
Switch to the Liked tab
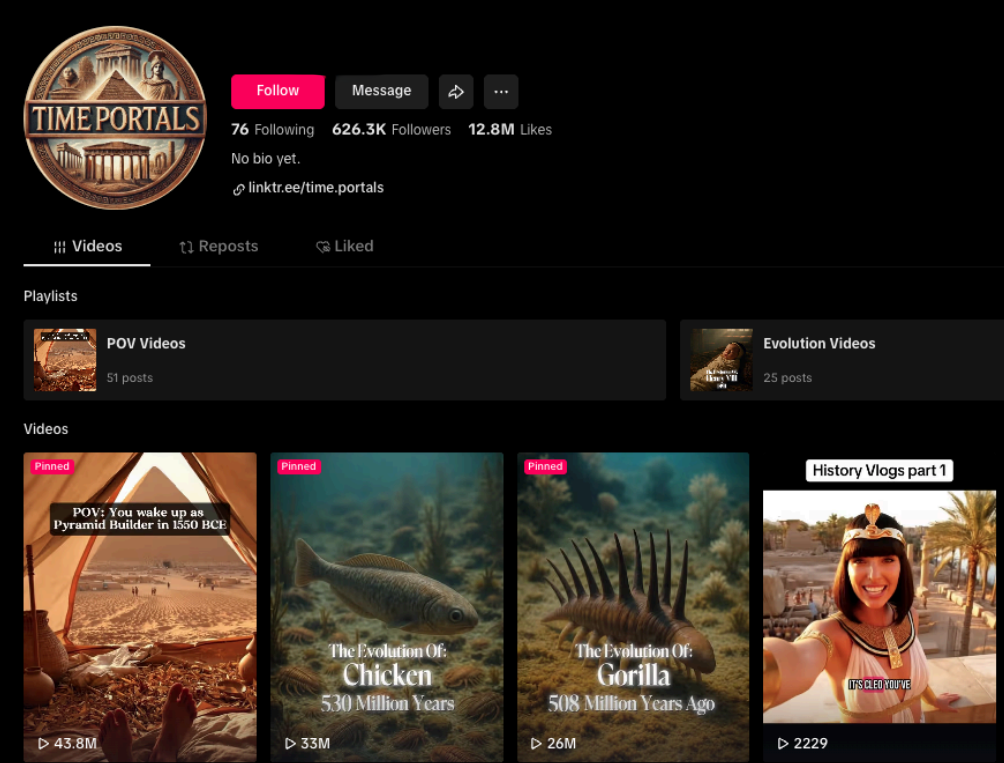pos(344,246)
